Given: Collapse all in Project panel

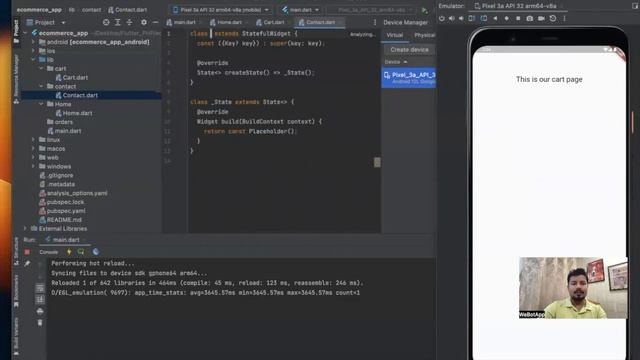Looking at the screenshot, I should click(x=129, y=22).
